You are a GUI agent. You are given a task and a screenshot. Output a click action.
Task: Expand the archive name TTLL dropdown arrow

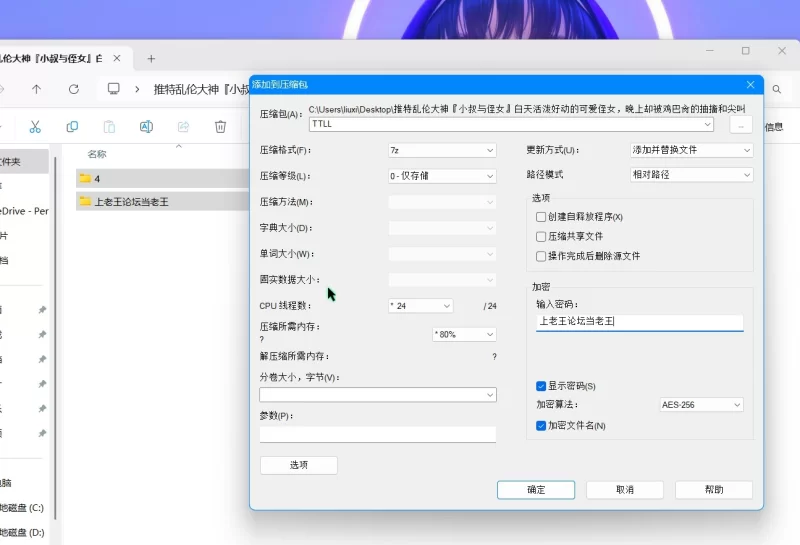(x=707, y=124)
